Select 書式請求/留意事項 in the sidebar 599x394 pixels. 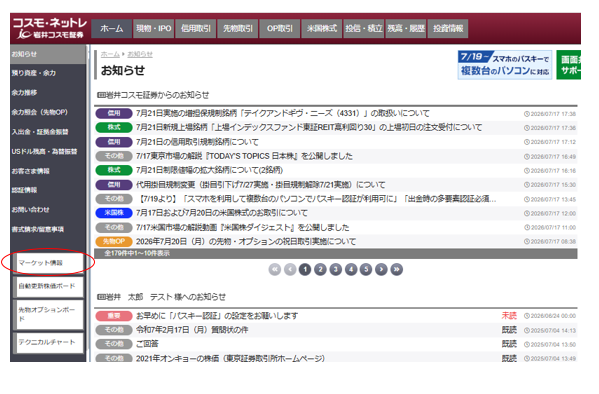[x=48, y=229]
